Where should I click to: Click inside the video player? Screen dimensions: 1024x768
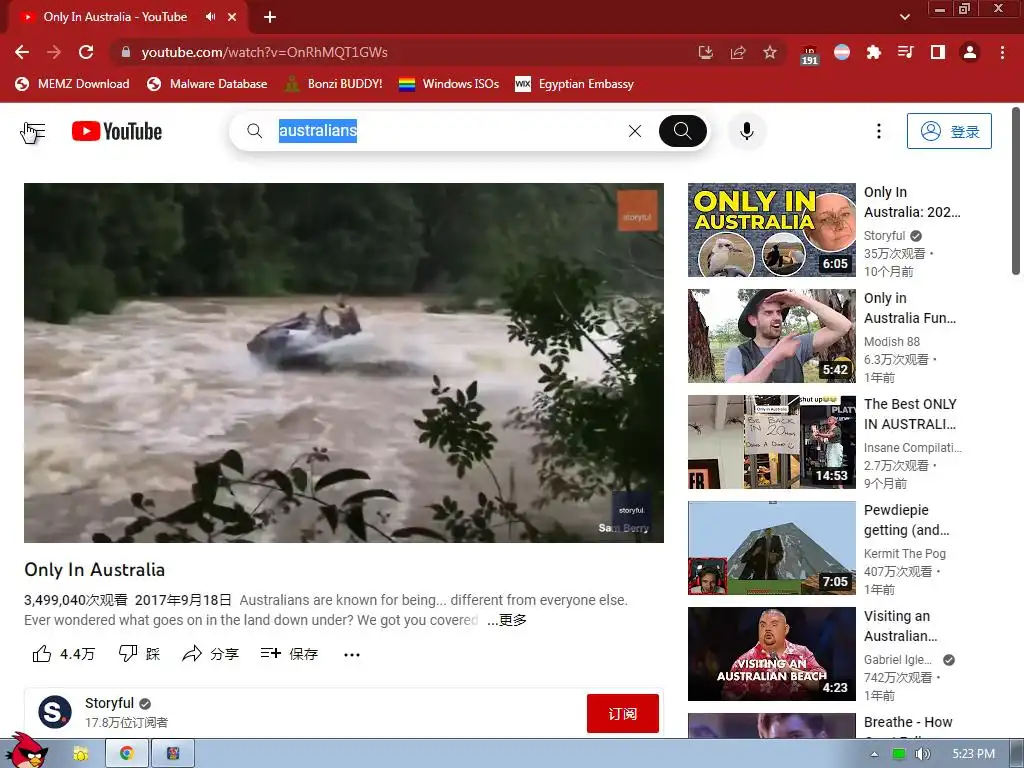pyautogui.click(x=344, y=362)
